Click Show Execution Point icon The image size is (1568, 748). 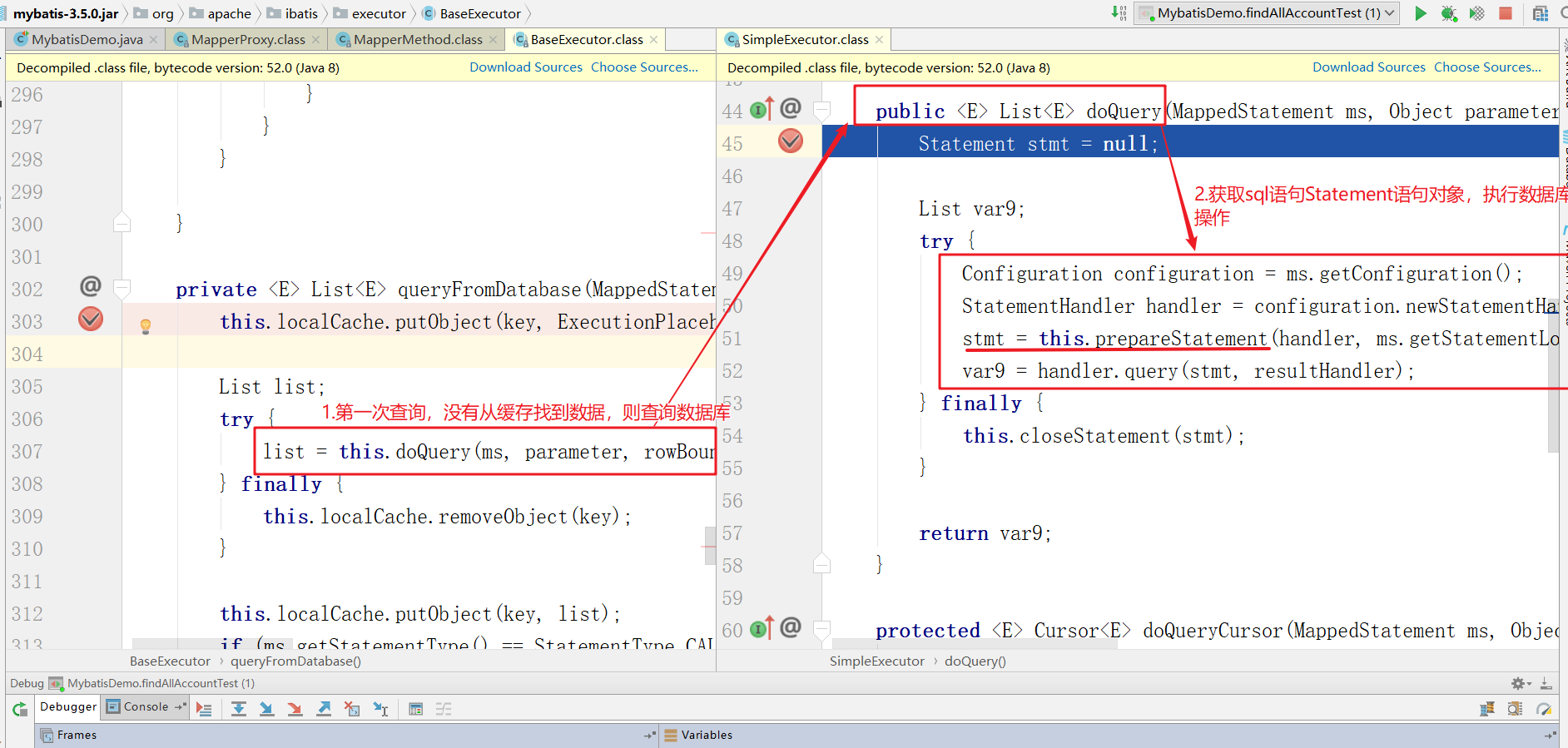204,709
